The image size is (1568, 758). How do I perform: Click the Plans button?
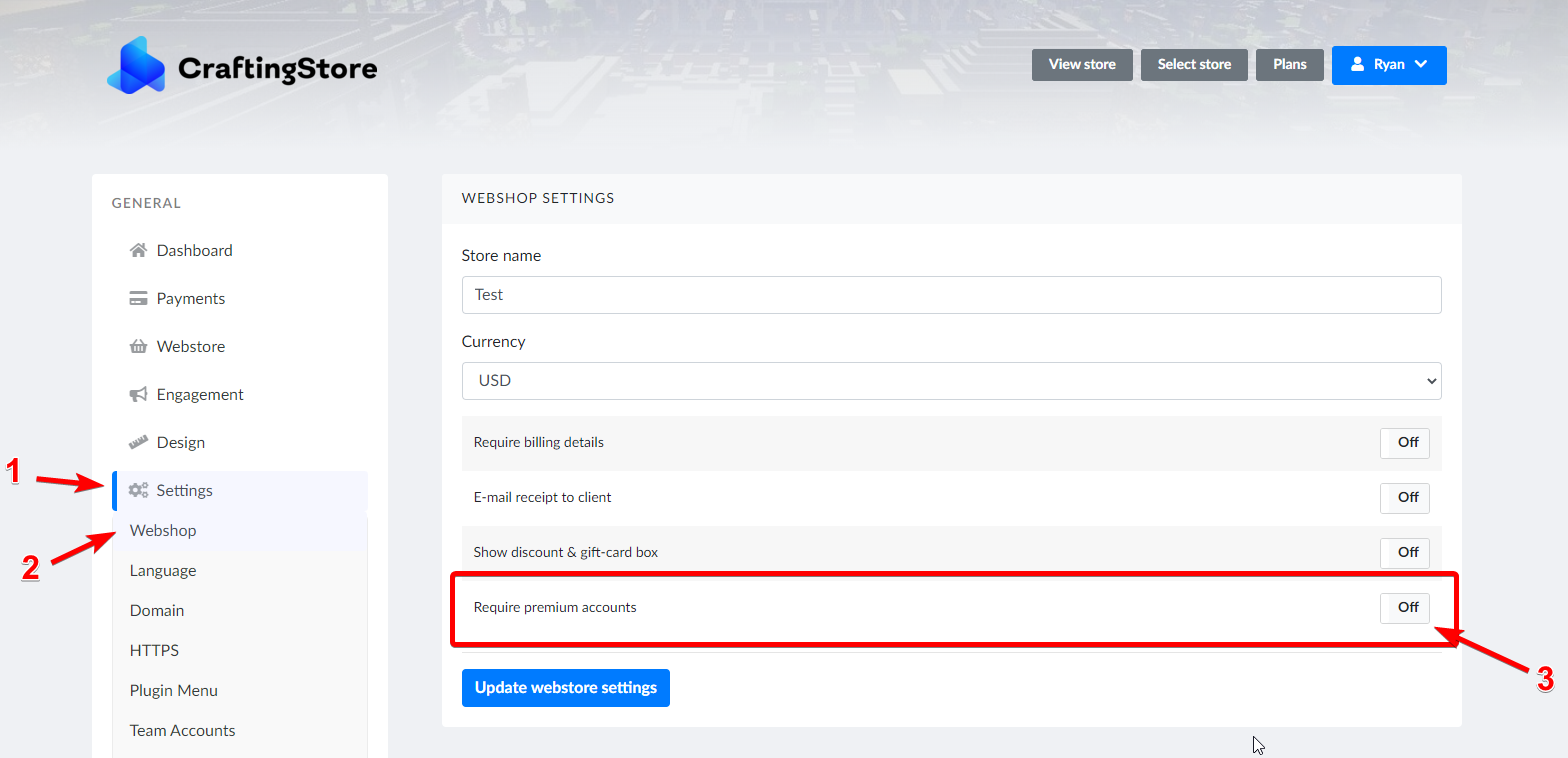[x=1290, y=64]
